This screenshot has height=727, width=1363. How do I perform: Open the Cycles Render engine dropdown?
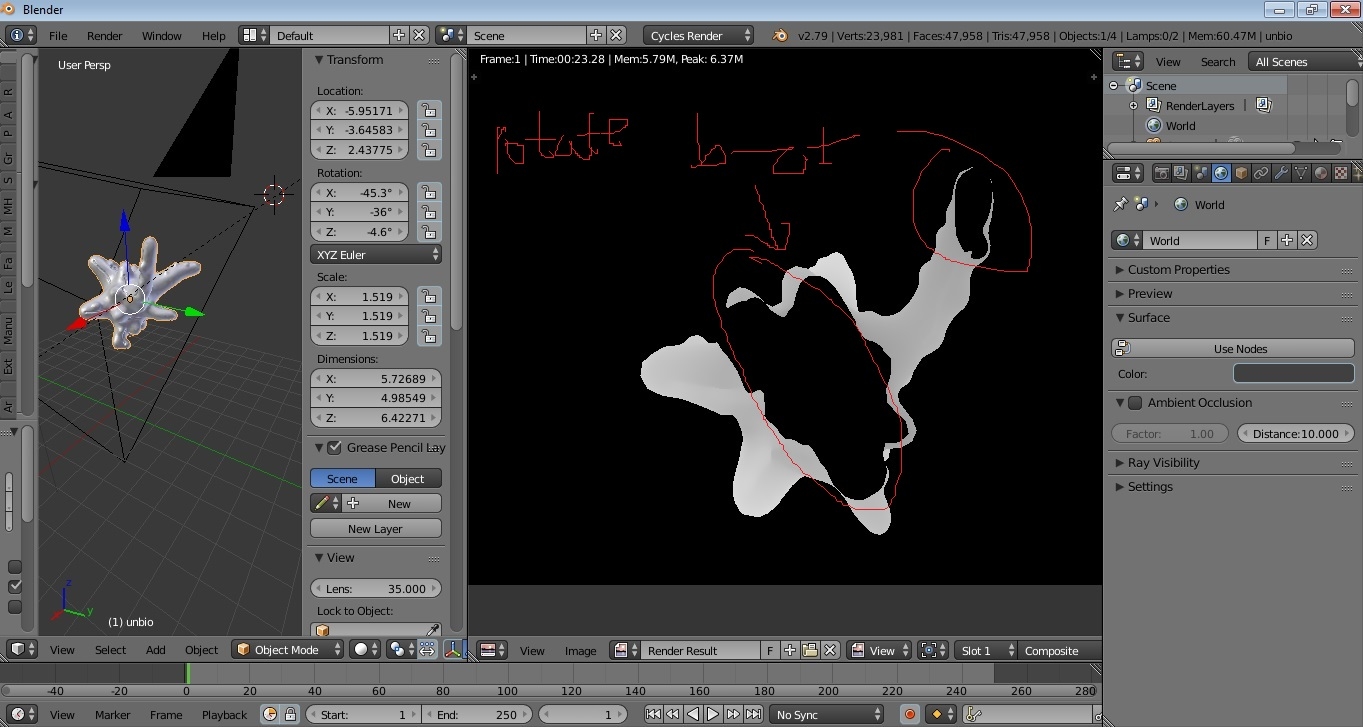pos(699,35)
